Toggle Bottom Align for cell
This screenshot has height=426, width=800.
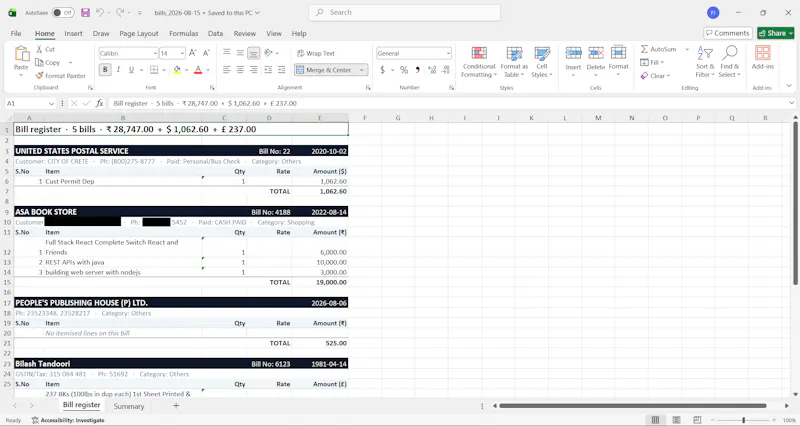[253, 53]
